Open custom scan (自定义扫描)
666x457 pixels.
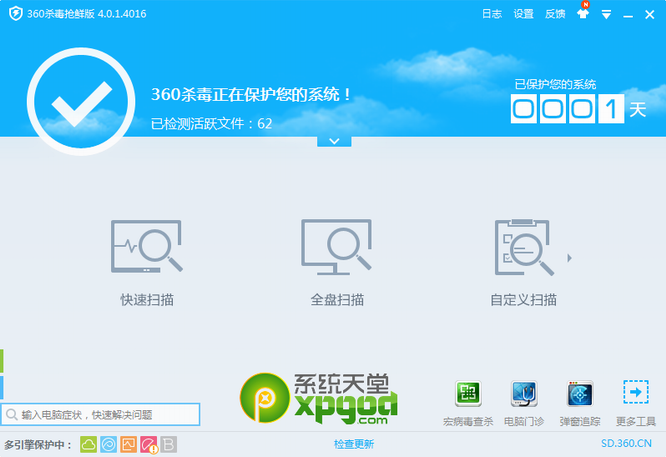coord(523,262)
